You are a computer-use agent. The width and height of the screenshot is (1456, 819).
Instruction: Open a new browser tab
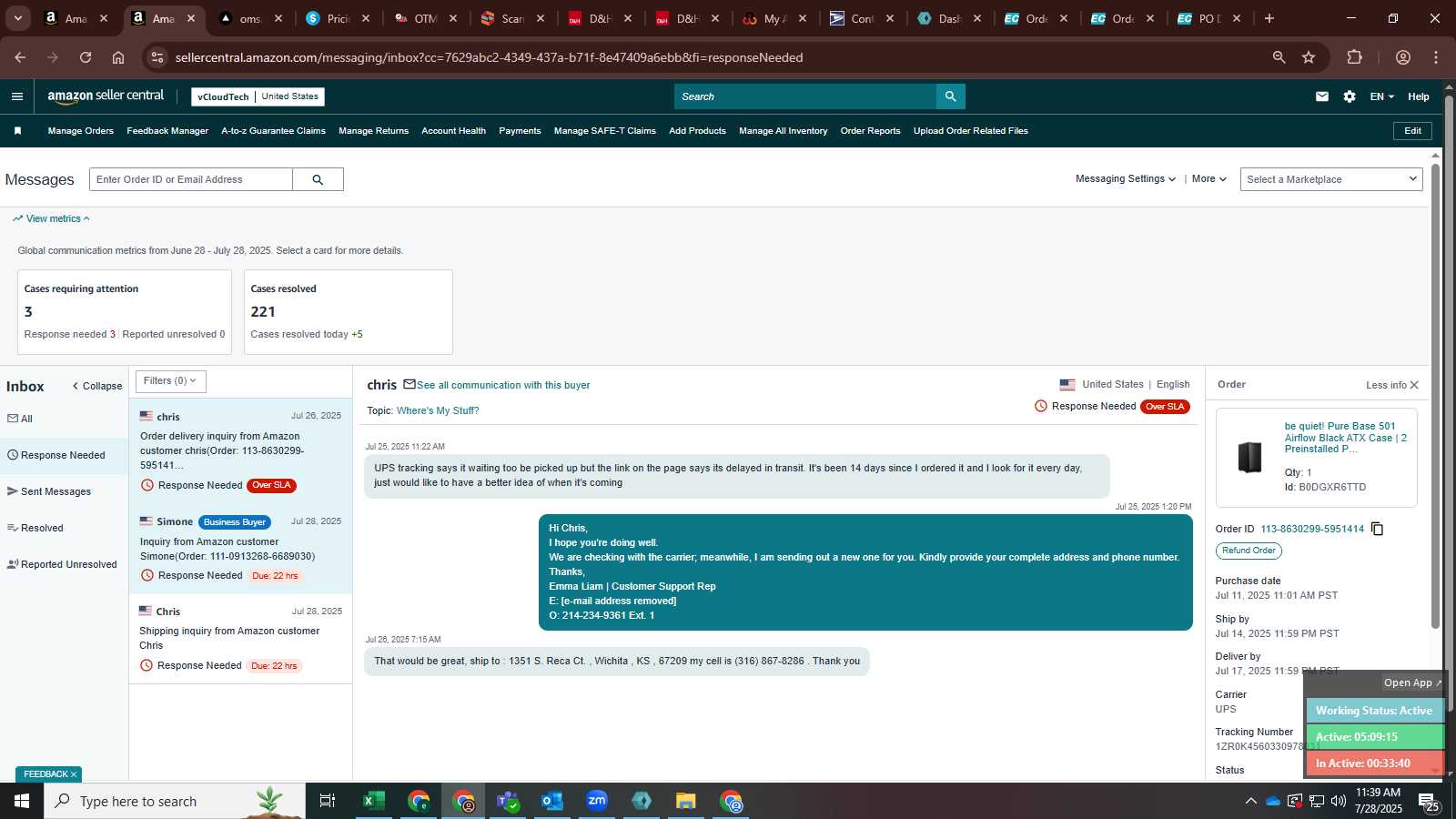[x=1269, y=18]
